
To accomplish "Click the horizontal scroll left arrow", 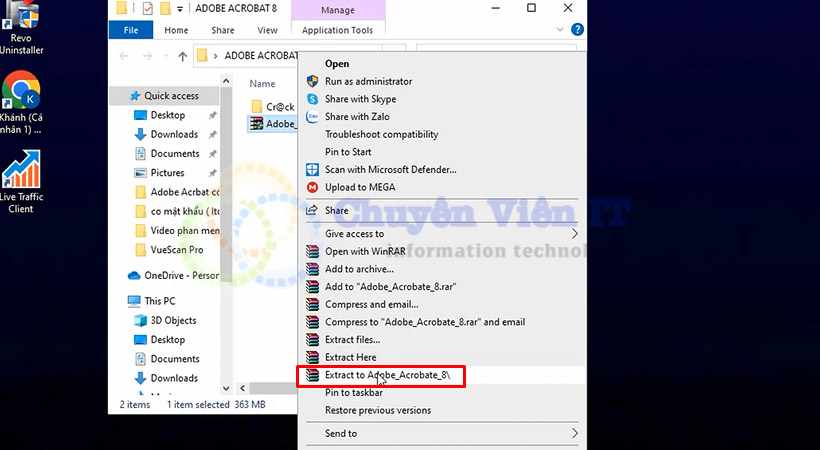I will (243, 388).
